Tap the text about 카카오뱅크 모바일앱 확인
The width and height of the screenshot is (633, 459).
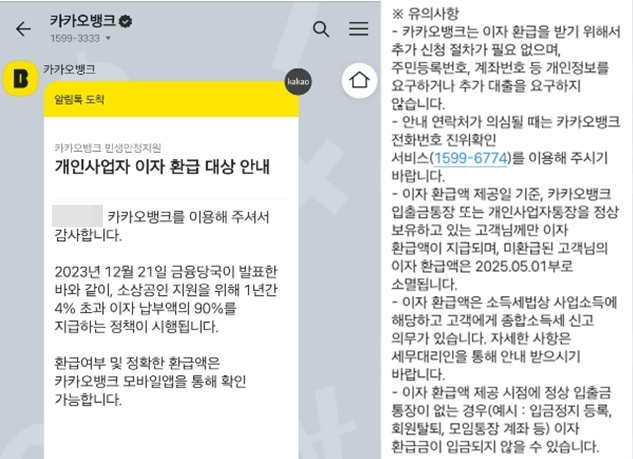click(x=150, y=381)
